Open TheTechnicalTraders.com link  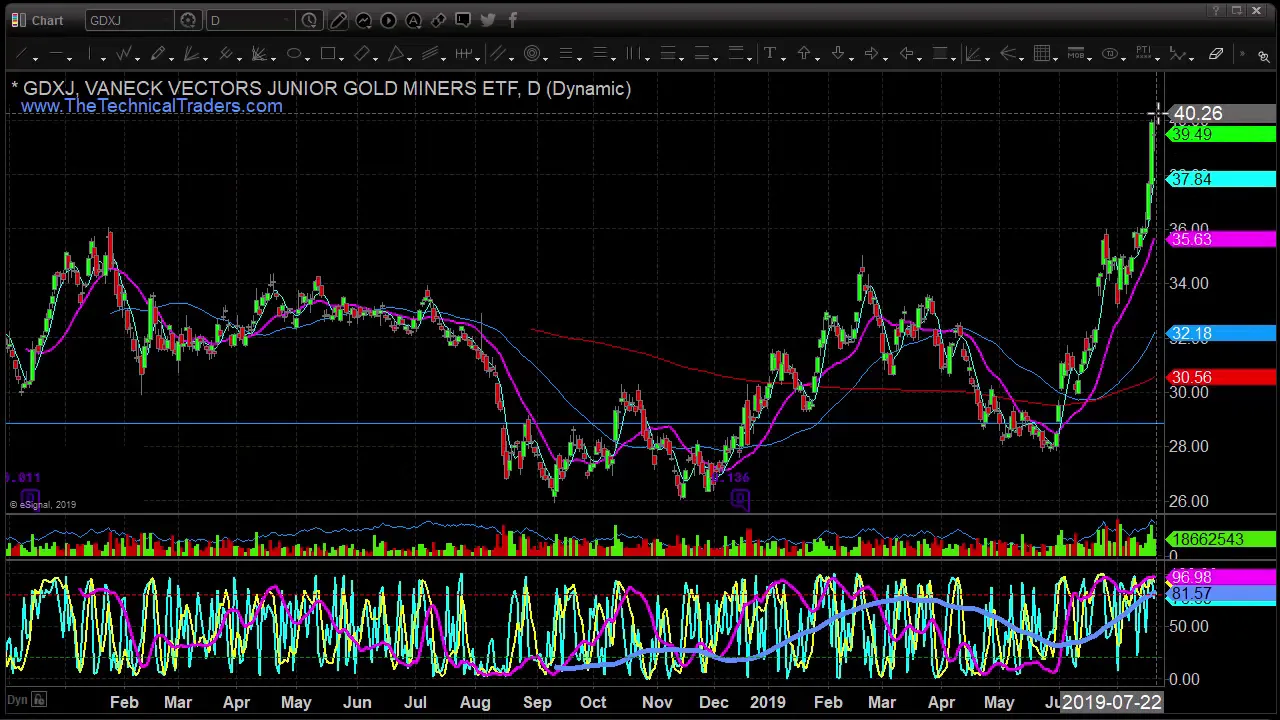tap(151, 106)
